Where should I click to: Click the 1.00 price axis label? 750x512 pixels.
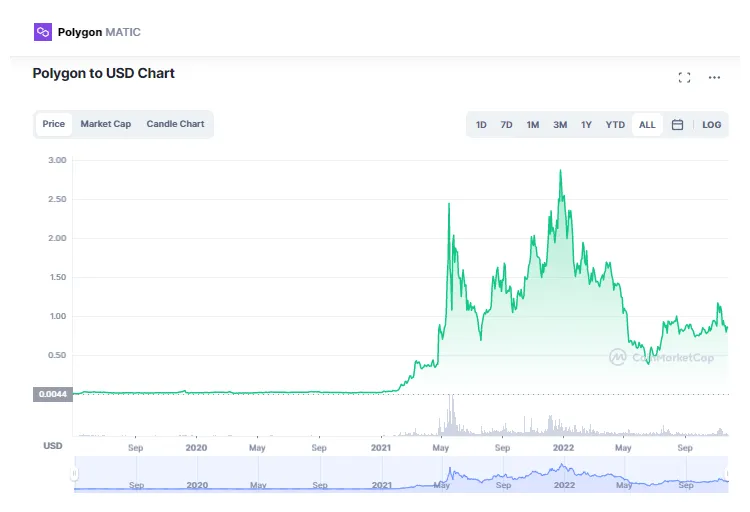(58, 316)
